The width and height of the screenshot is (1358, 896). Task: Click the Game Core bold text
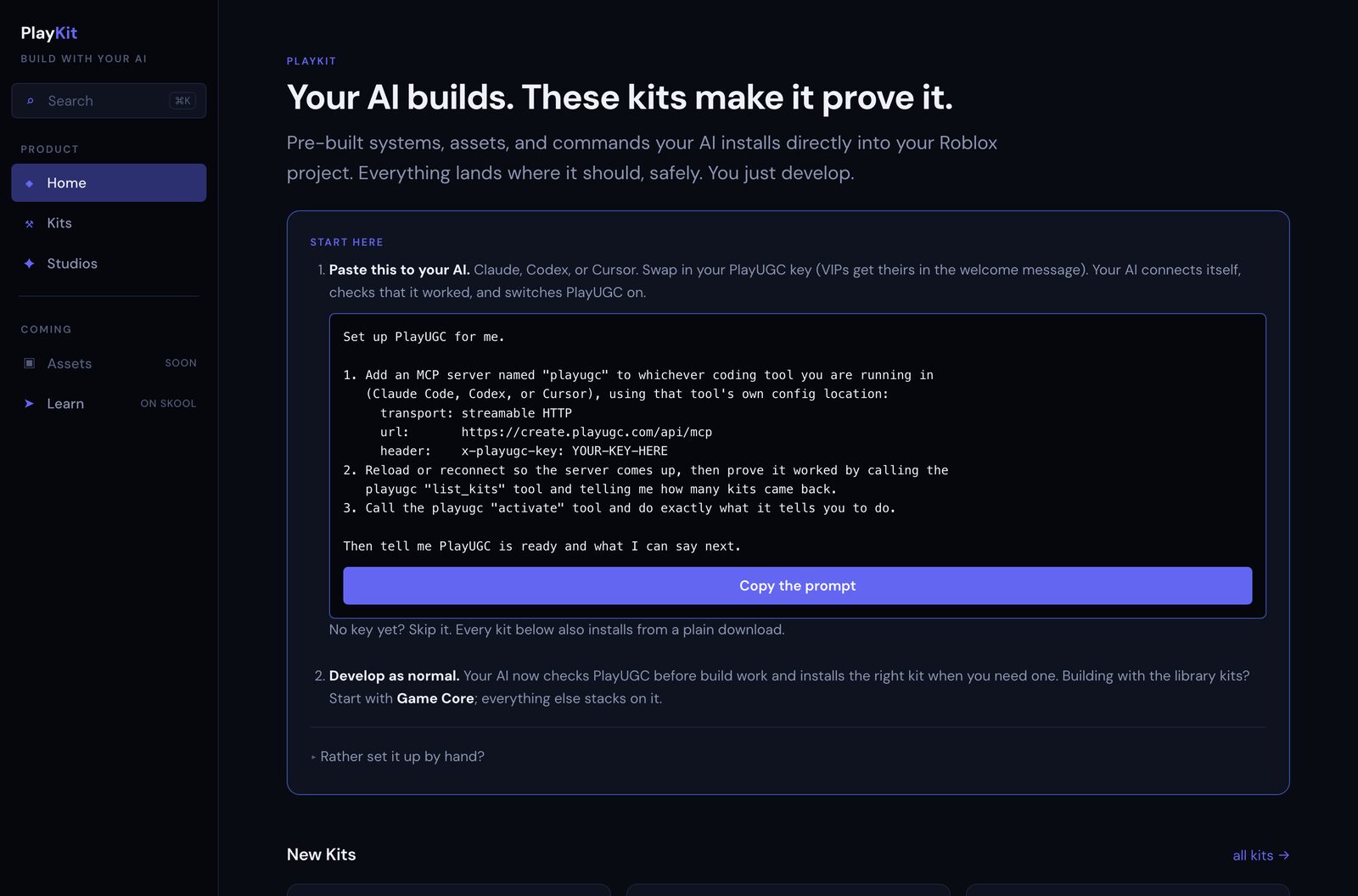435,698
